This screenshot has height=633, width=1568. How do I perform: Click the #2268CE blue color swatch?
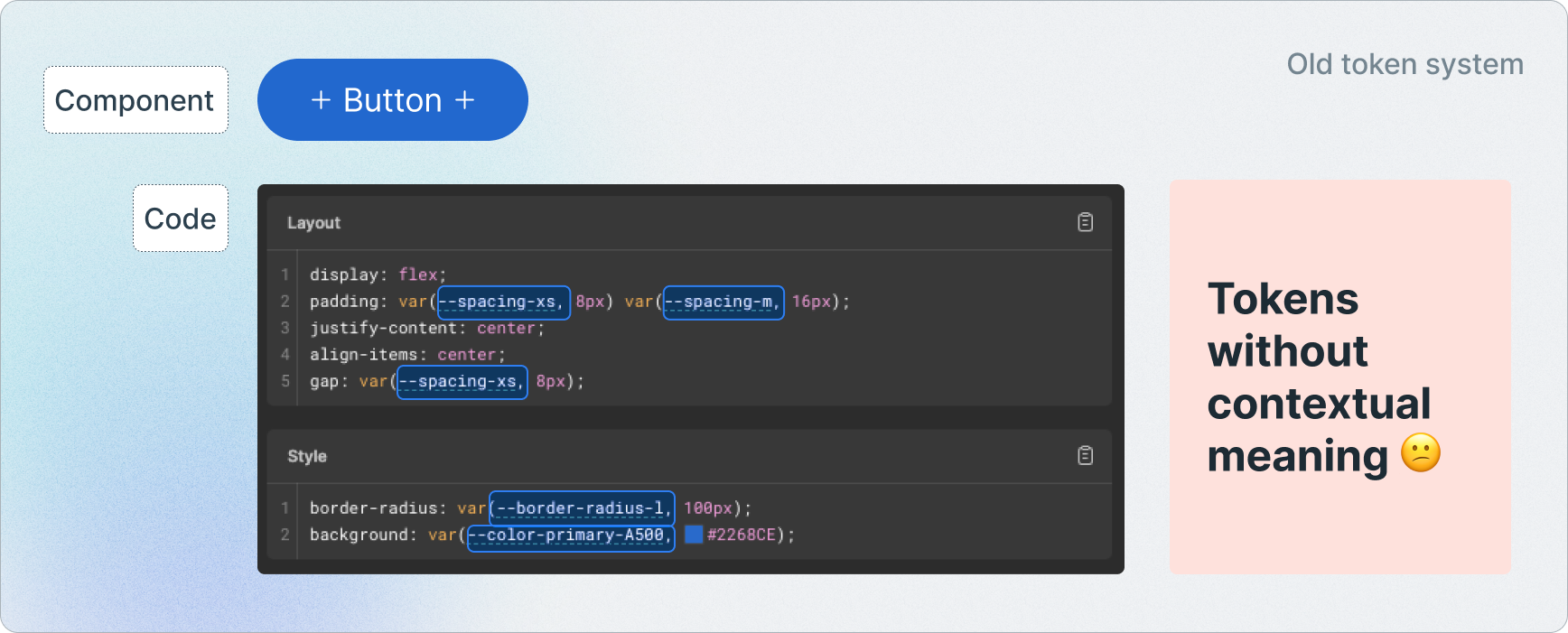tap(694, 535)
